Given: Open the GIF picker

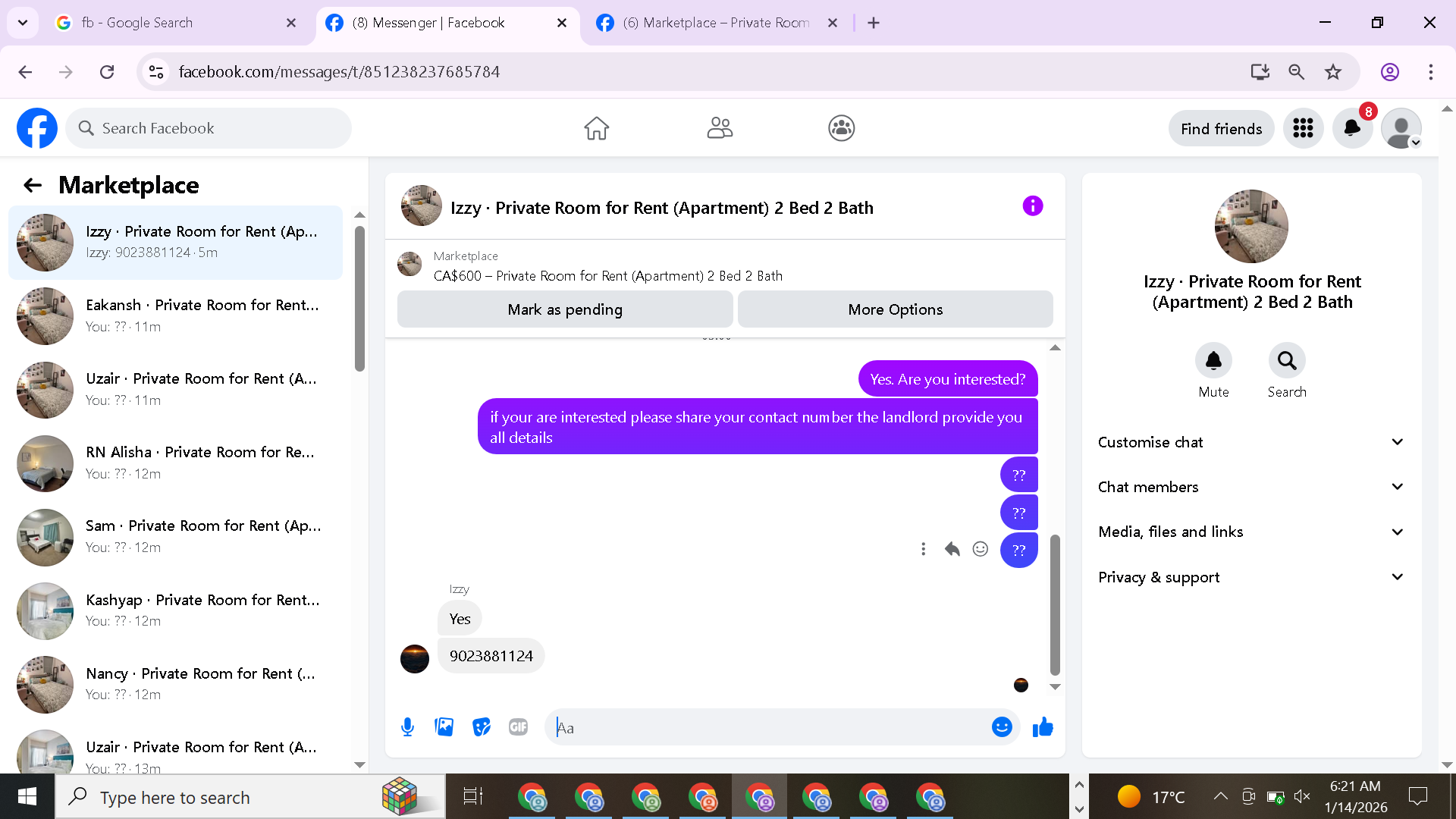Looking at the screenshot, I should 518,727.
